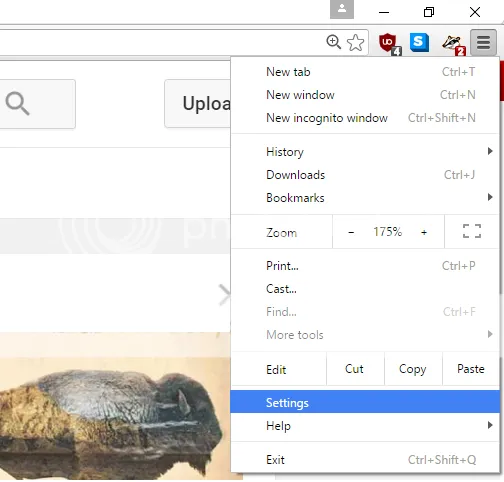This screenshot has height=482, width=504.
Task: Open the Chrome profile avatar button
Action: click(x=342, y=9)
